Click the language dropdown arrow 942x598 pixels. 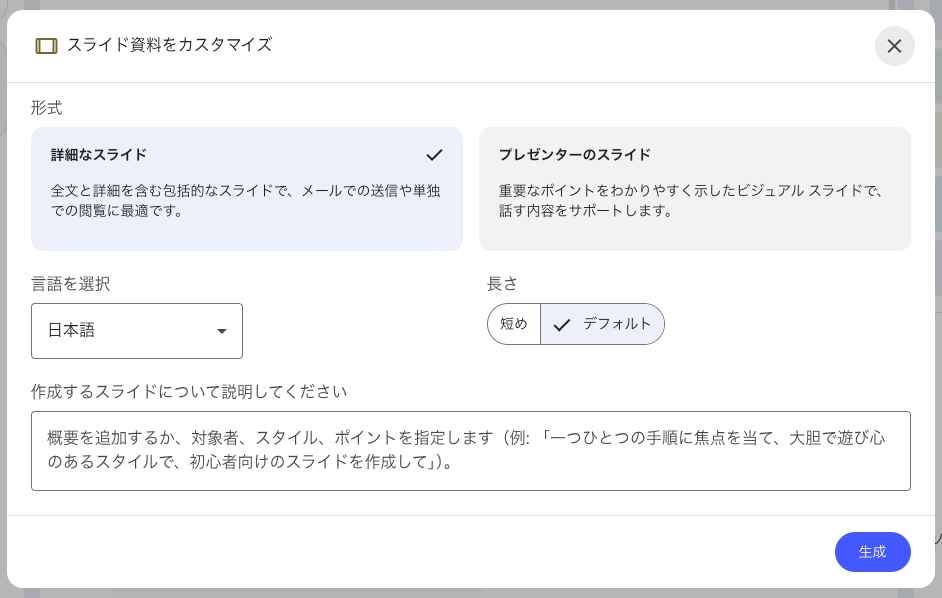click(222, 331)
